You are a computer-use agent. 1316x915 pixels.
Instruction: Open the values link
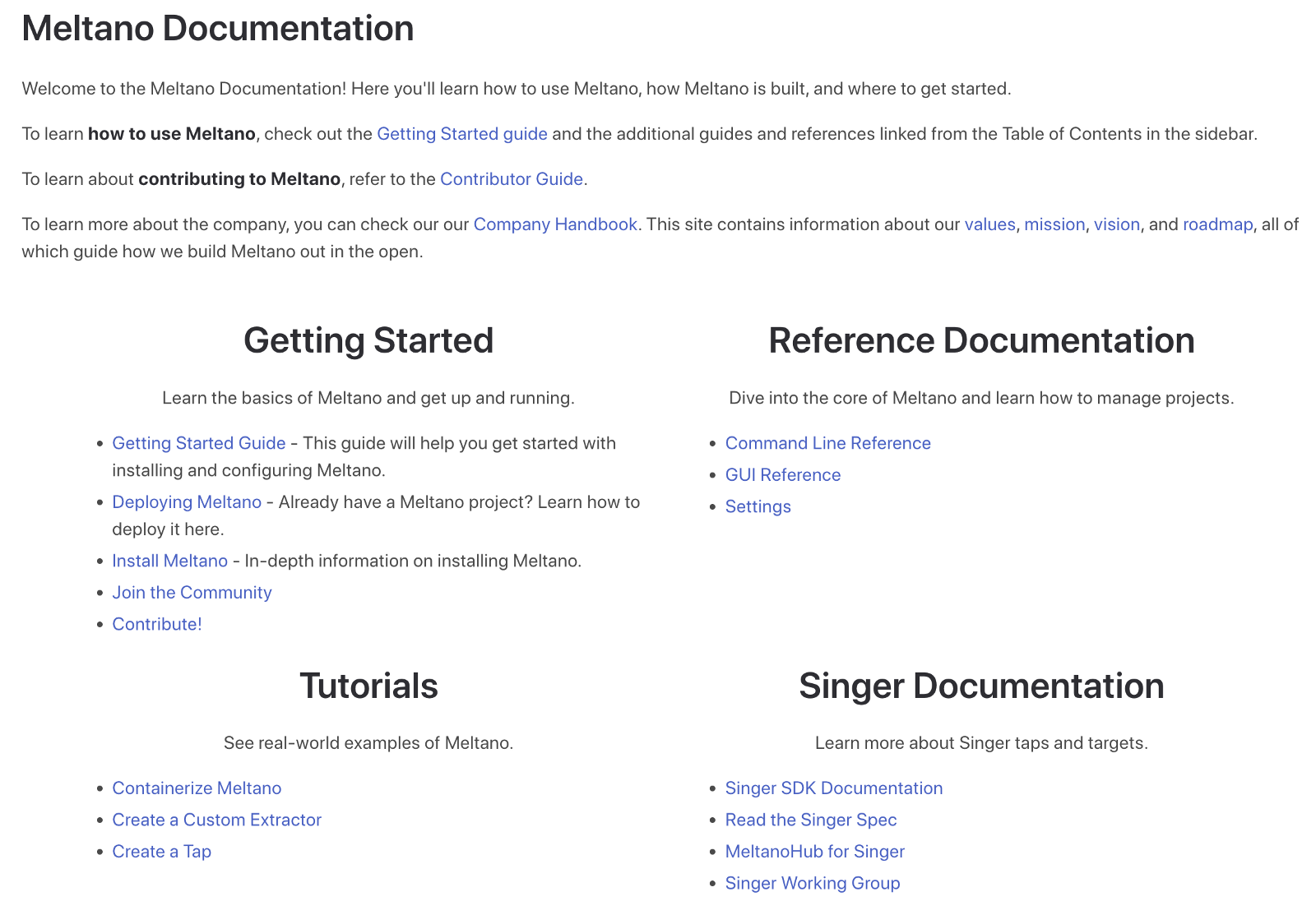(x=989, y=224)
